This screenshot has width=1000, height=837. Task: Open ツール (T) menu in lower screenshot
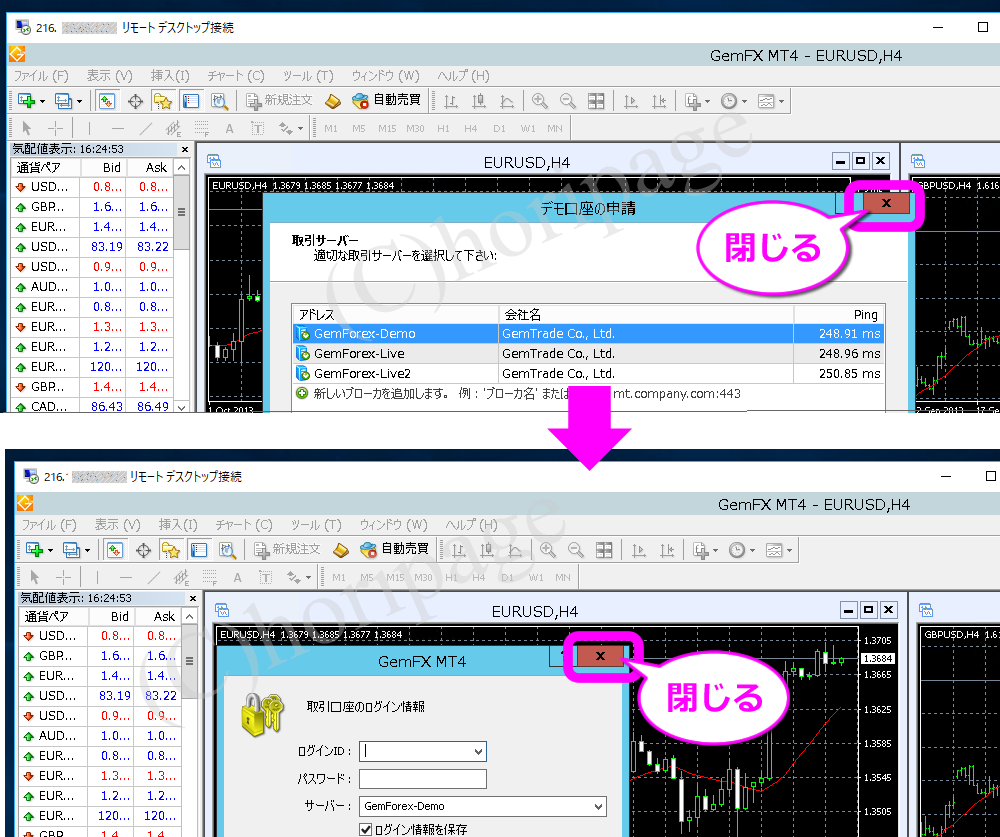click(316, 524)
